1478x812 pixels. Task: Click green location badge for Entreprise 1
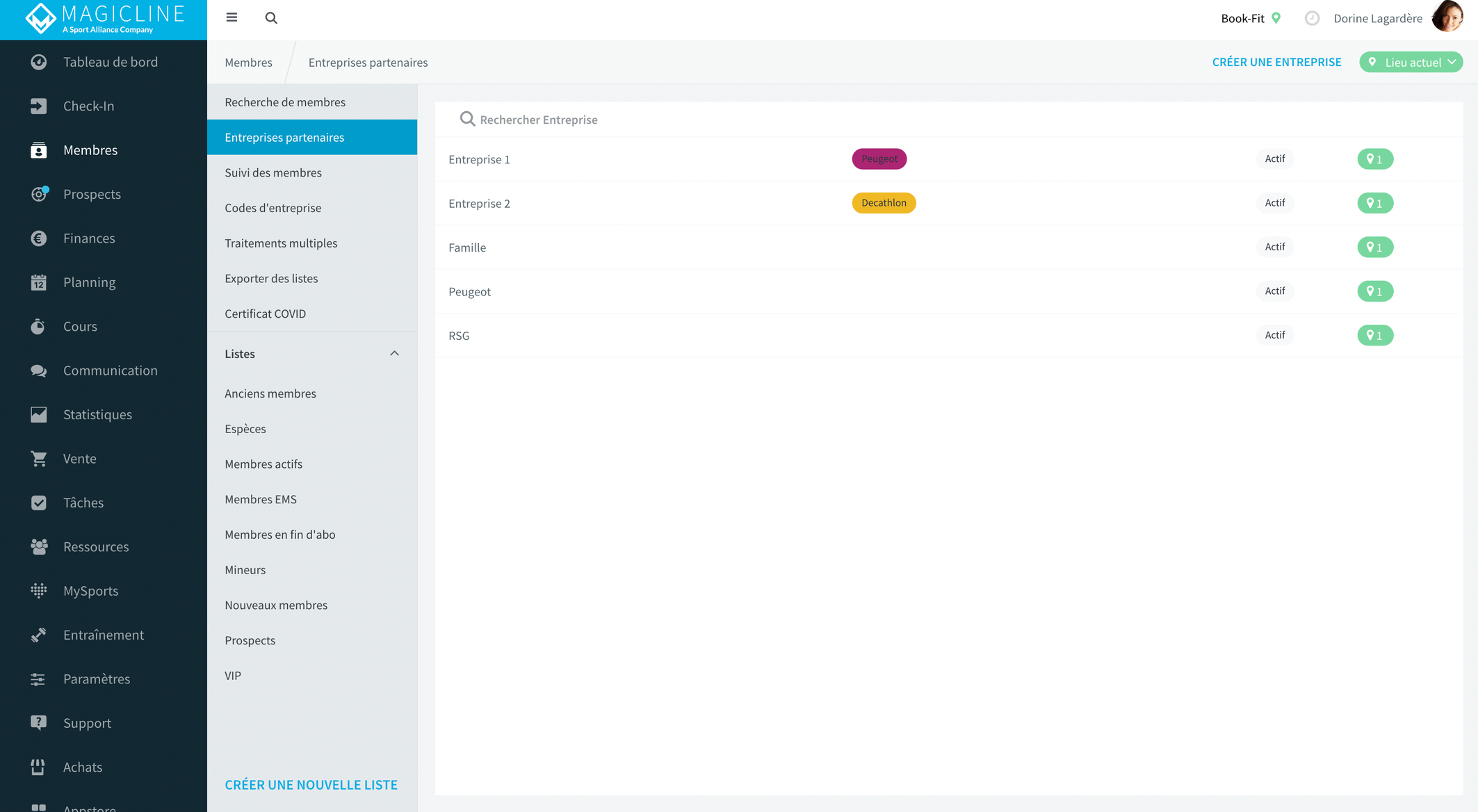1375,159
